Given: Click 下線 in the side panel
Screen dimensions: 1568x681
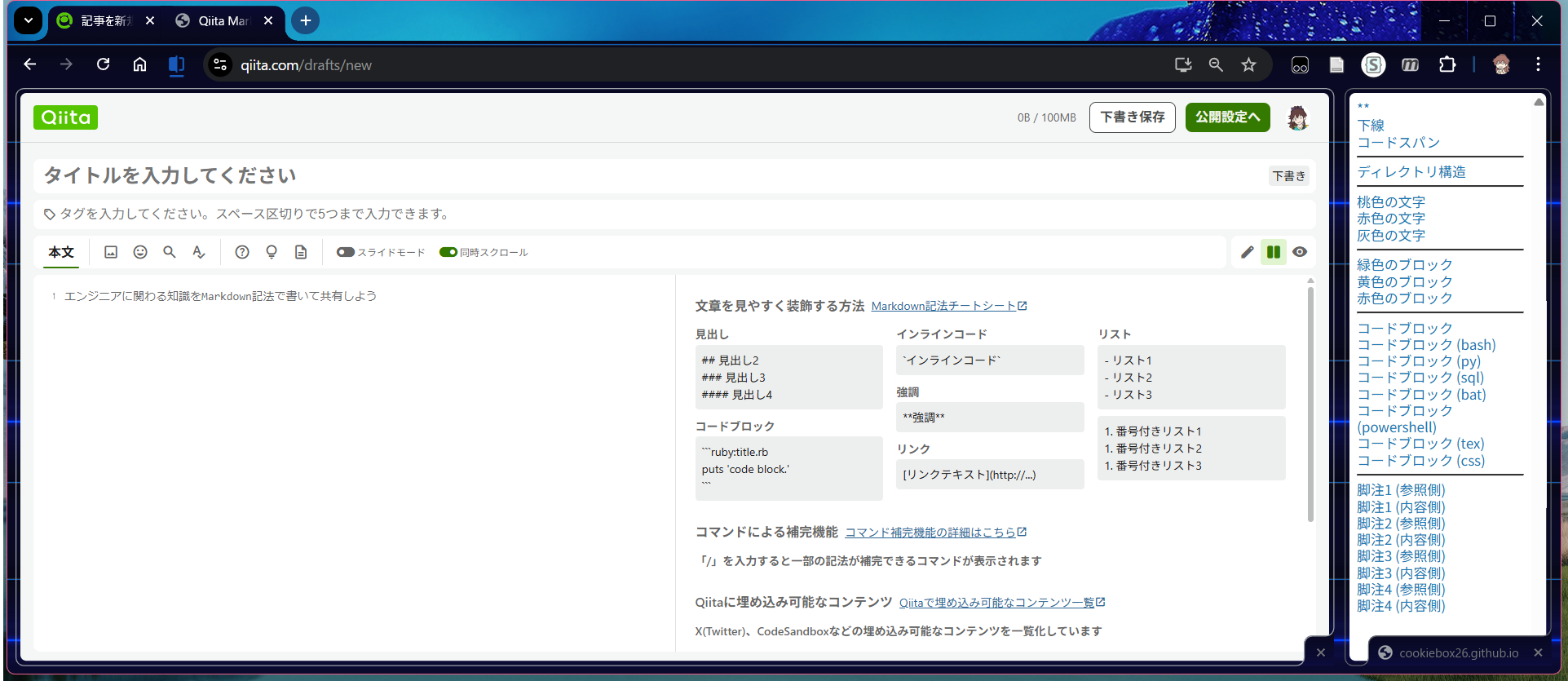Looking at the screenshot, I should click(1371, 126).
